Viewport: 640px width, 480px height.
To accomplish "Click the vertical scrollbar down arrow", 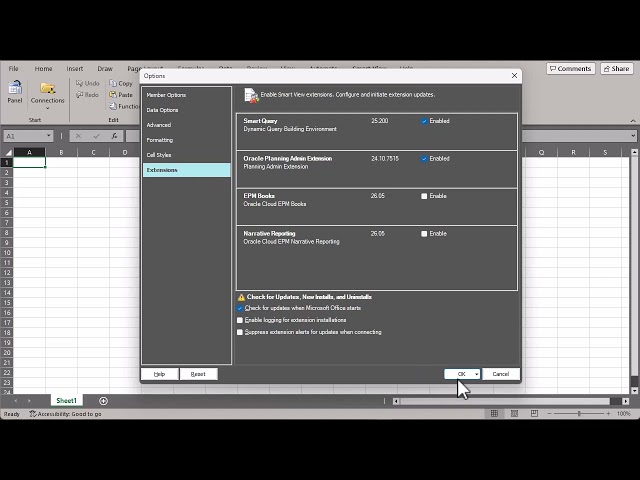I will (634, 391).
